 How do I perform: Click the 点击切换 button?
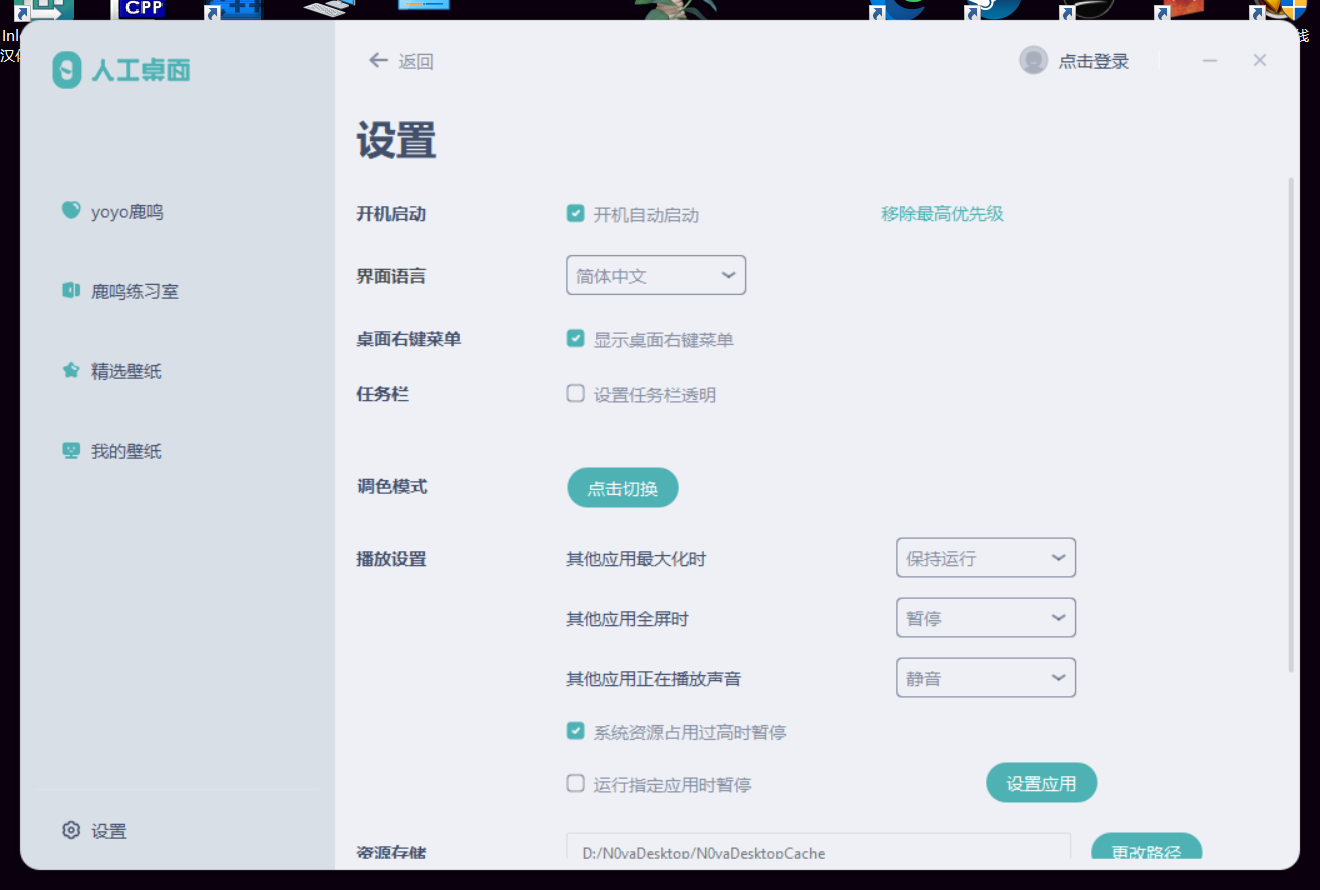tap(623, 488)
